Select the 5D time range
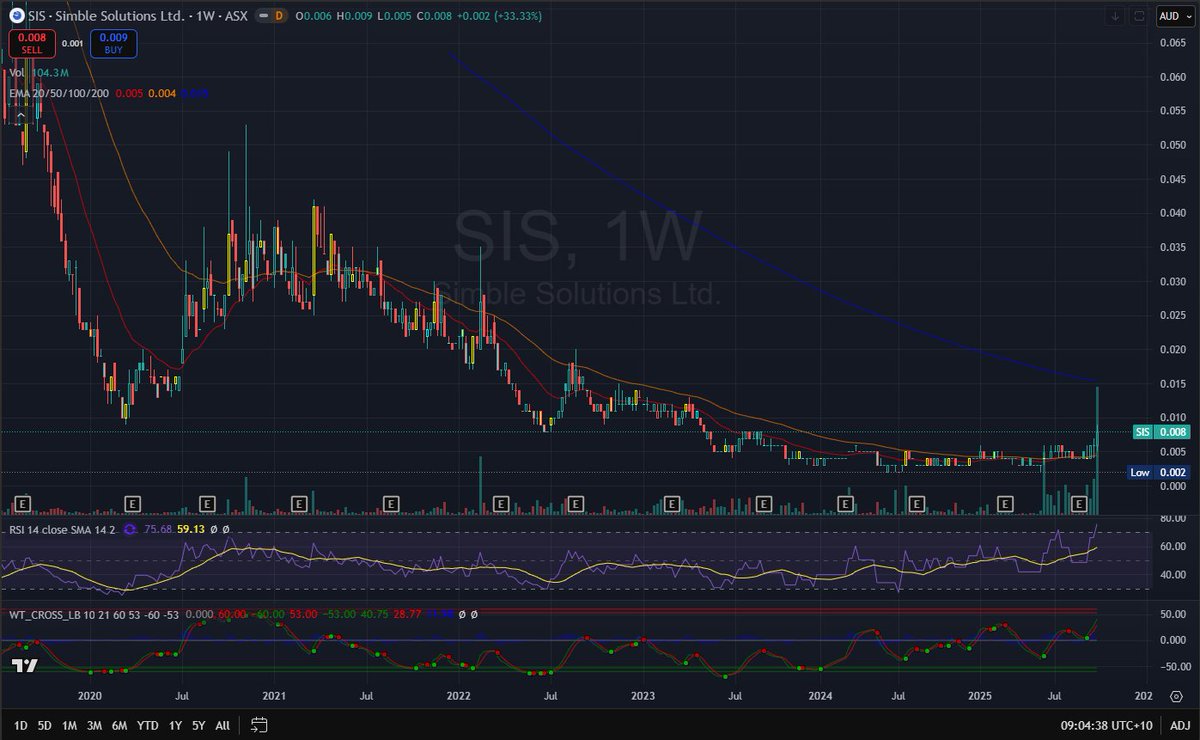Screen dimensions: 1200x740 44,725
